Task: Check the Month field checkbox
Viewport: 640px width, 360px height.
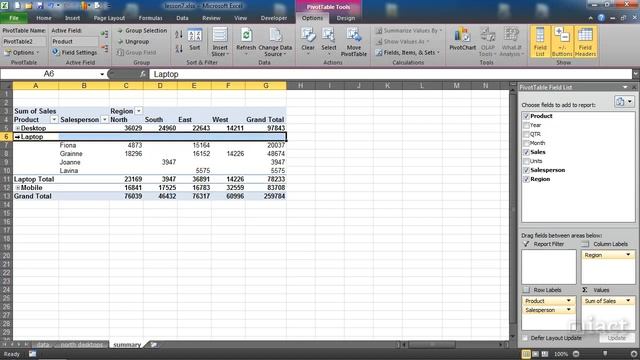Action: [x=526, y=143]
